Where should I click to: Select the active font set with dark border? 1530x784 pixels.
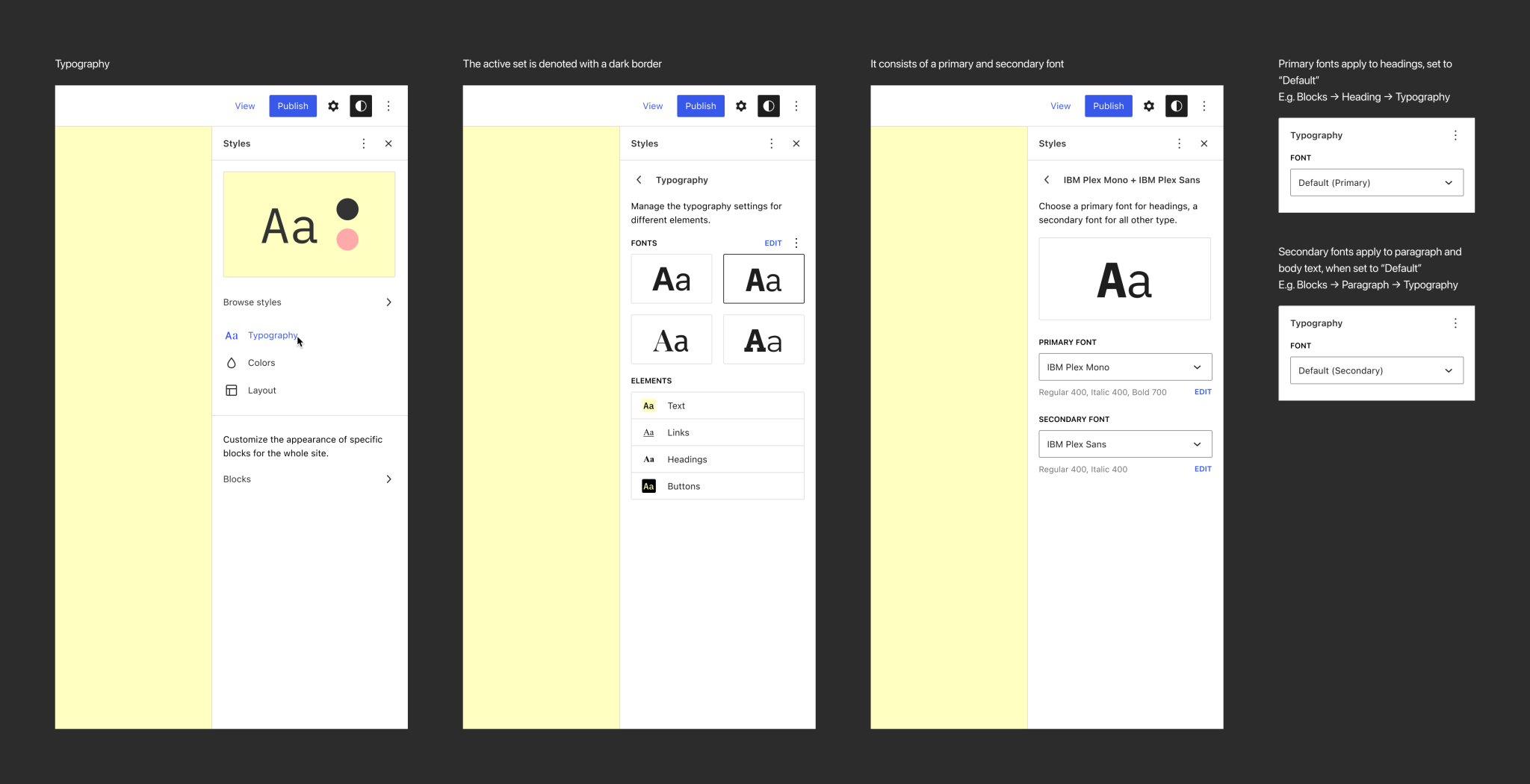click(763, 279)
